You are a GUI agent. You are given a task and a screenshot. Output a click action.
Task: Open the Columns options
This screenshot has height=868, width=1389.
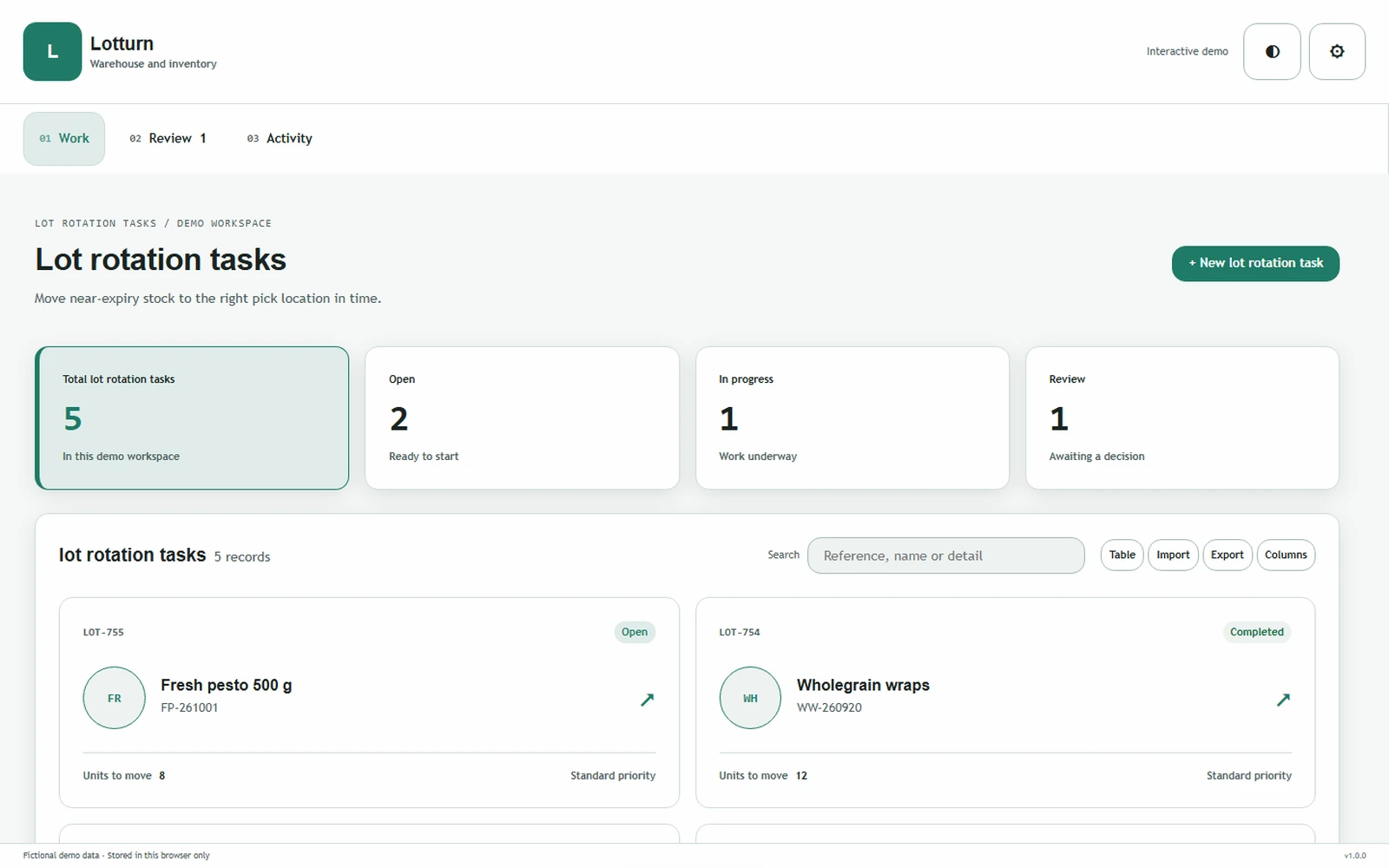point(1286,555)
